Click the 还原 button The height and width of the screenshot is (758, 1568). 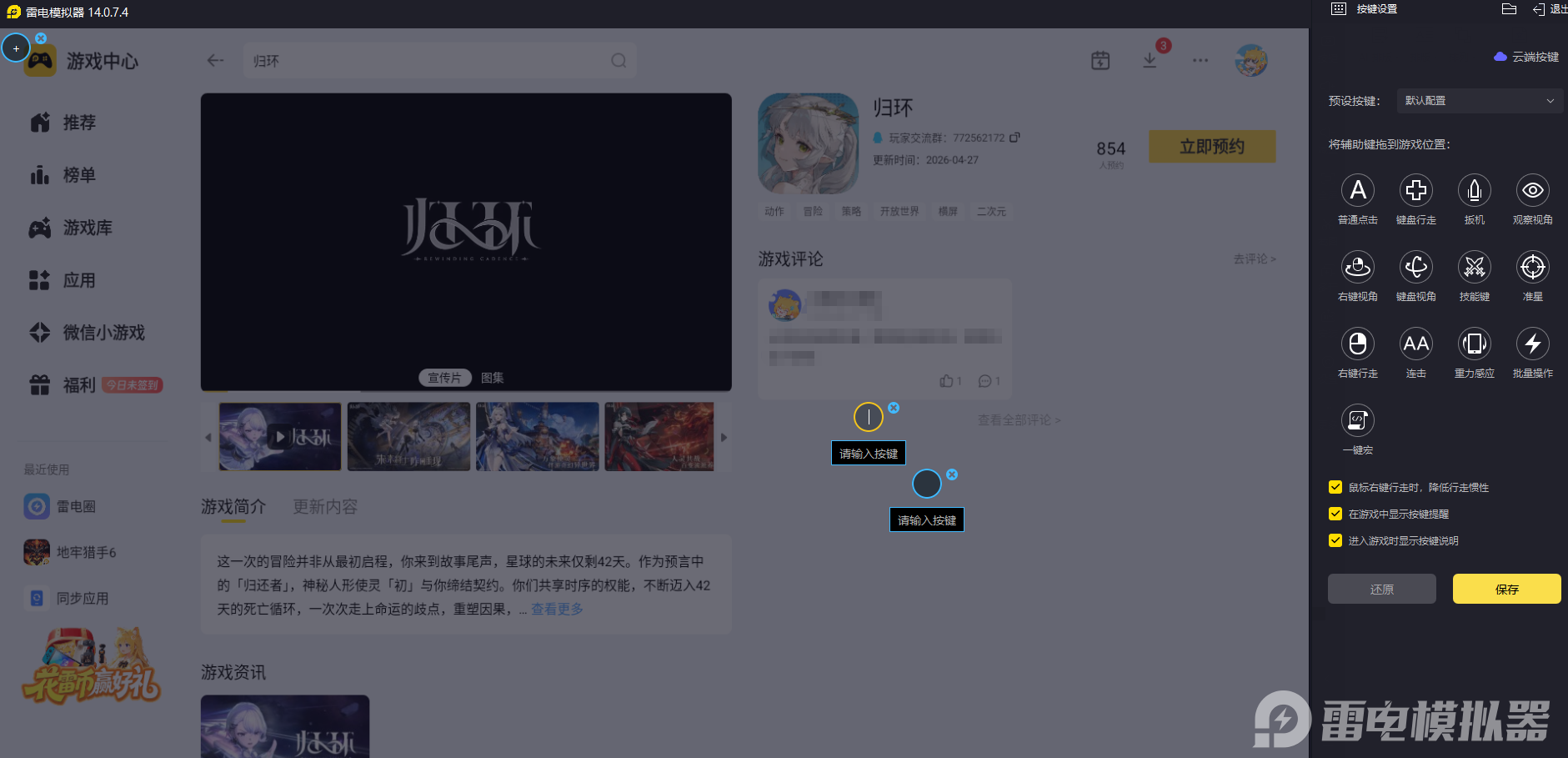coord(1381,589)
